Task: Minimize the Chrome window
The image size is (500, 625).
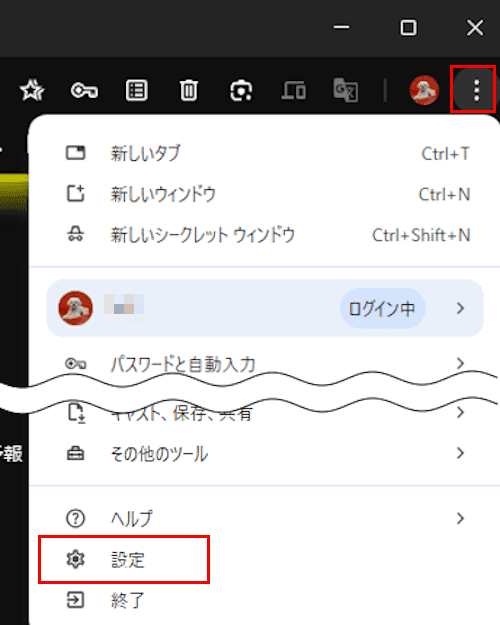Action: [x=341, y=28]
